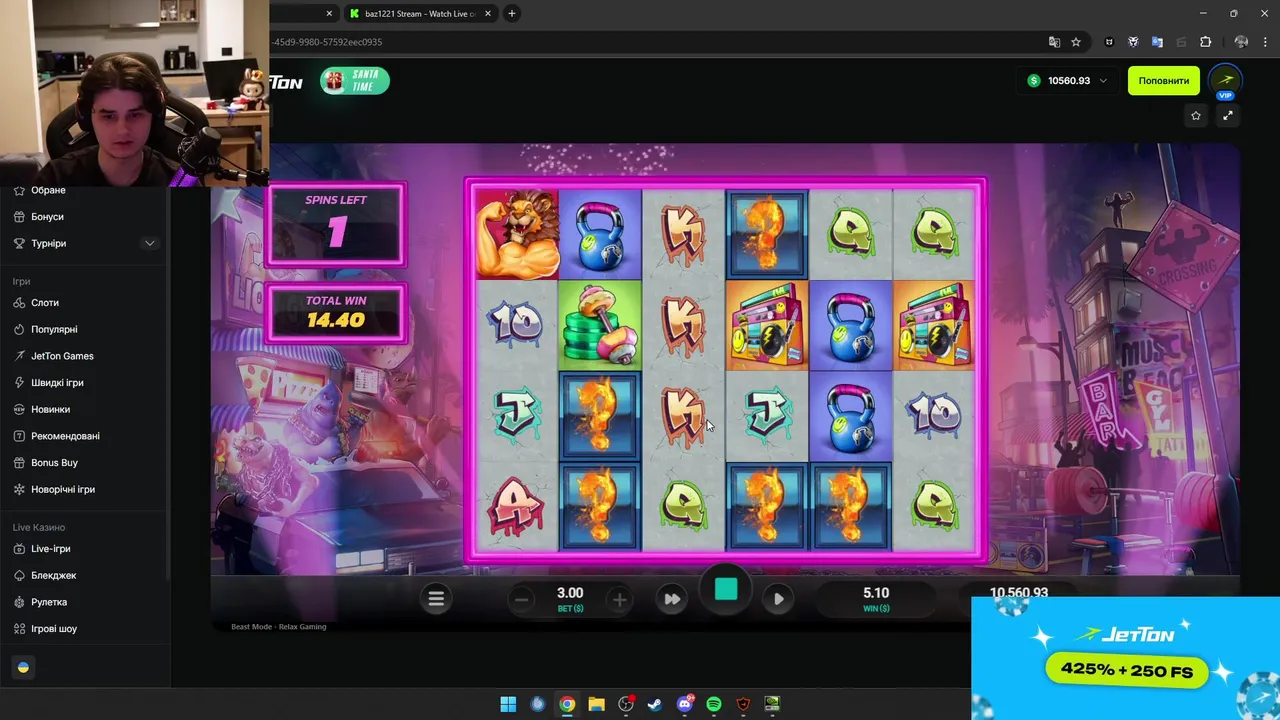Click the JetTon 425% + 250 FS banner

1125,657
